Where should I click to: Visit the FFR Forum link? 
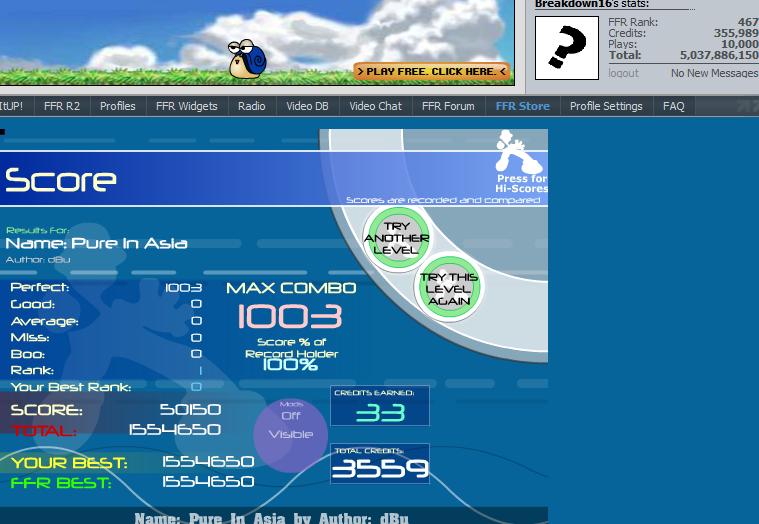click(x=448, y=106)
